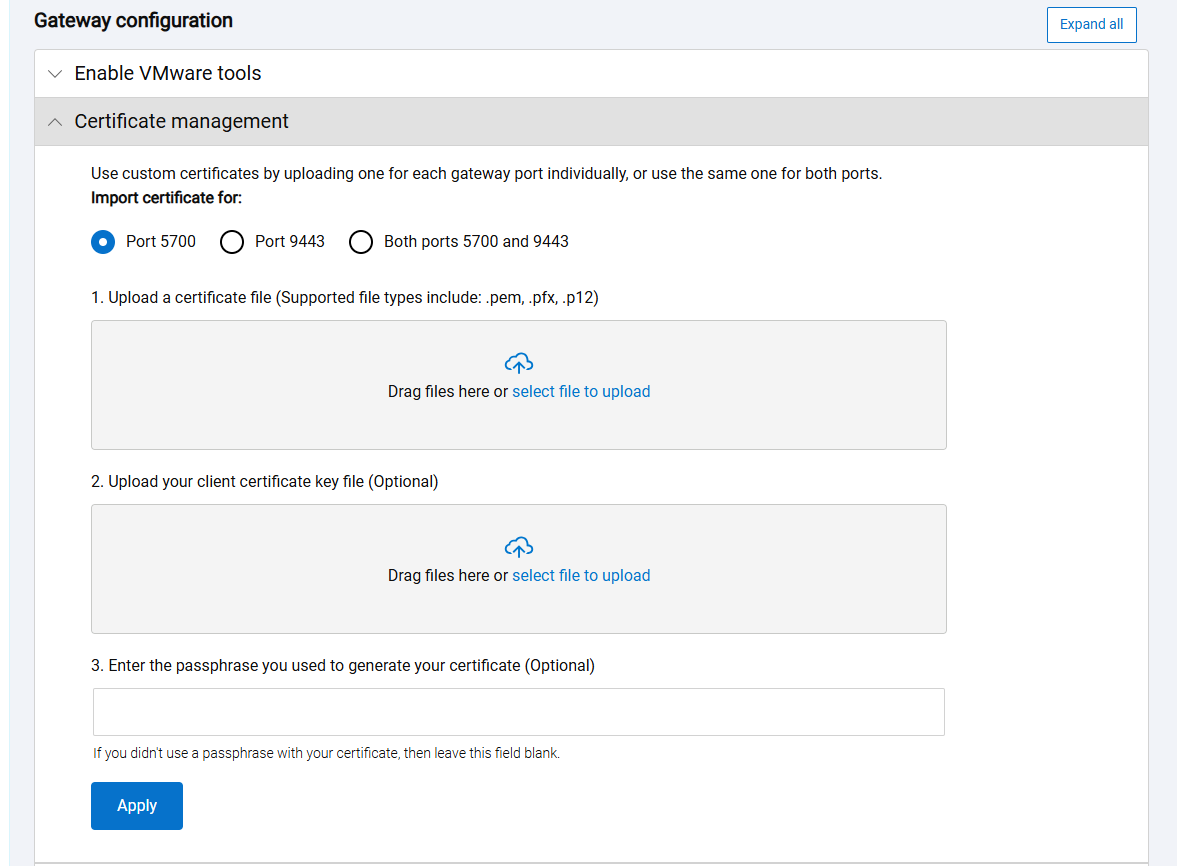Click the cloud upload icon in the certificate file area
Screen dimensions: 1177x866
pyautogui.click(x=519, y=363)
